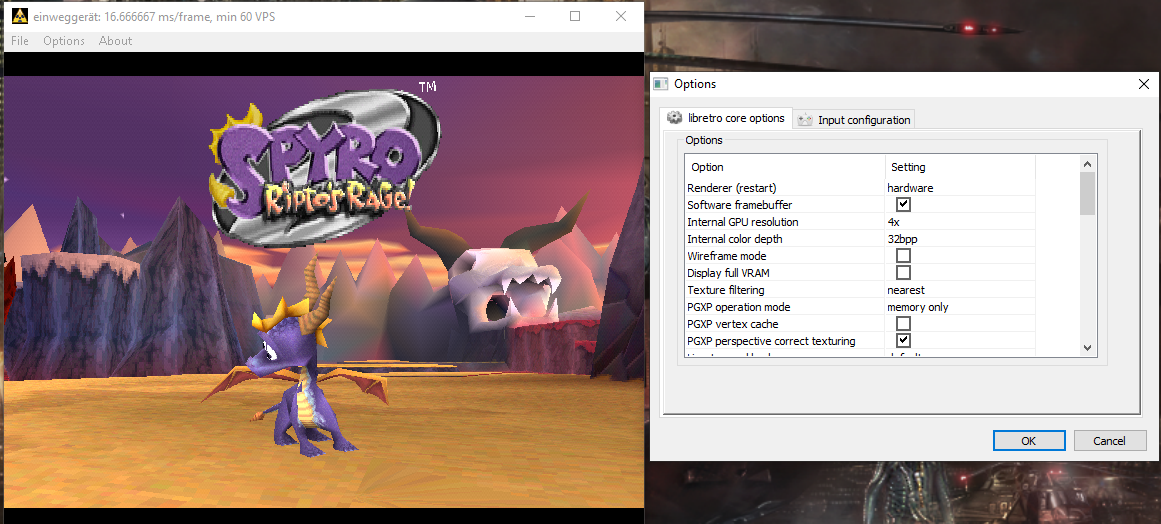Click the options list vertical scrollbar thumb
1161x524 pixels.
coord(1087,193)
